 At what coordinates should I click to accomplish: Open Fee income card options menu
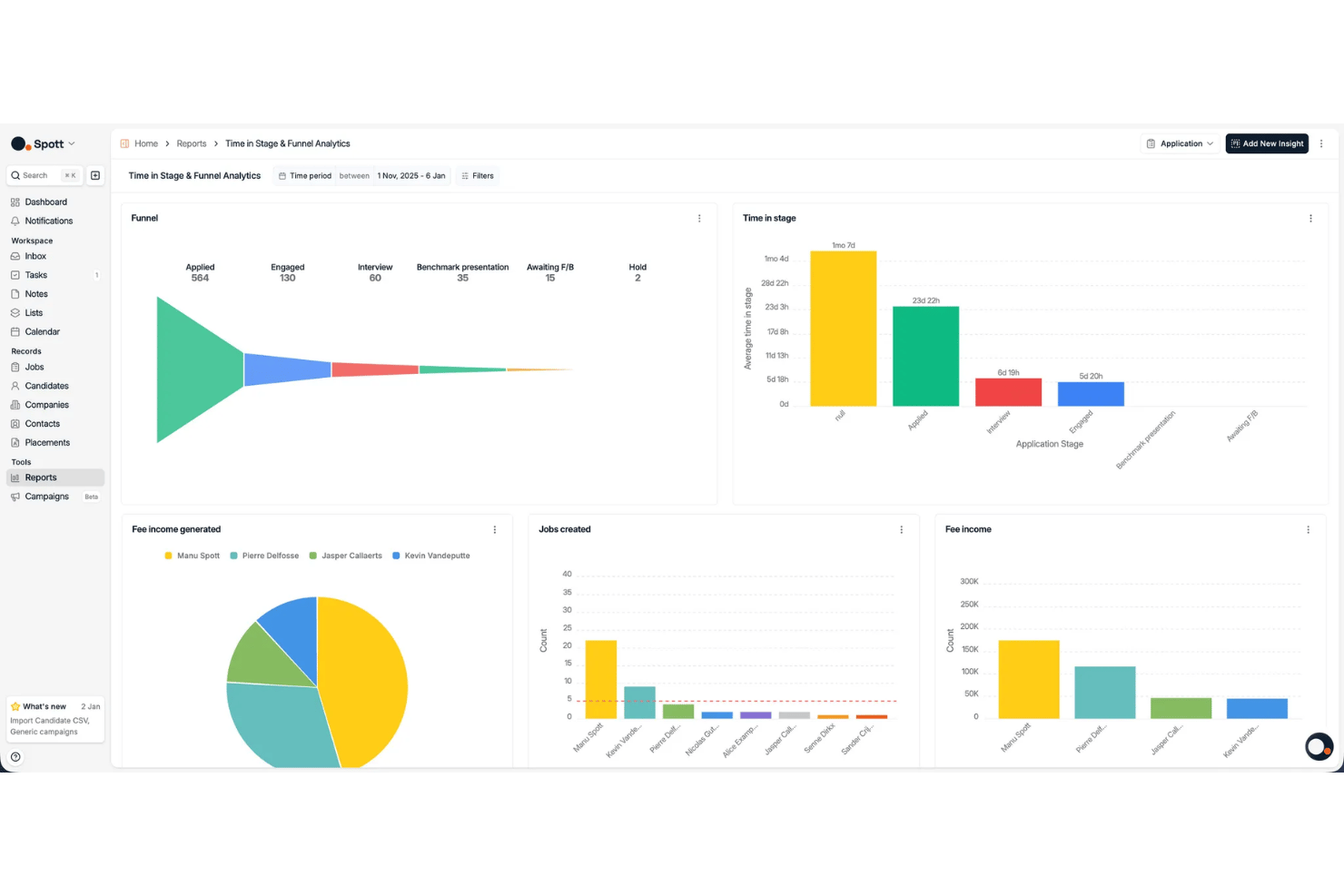[x=1308, y=529]
